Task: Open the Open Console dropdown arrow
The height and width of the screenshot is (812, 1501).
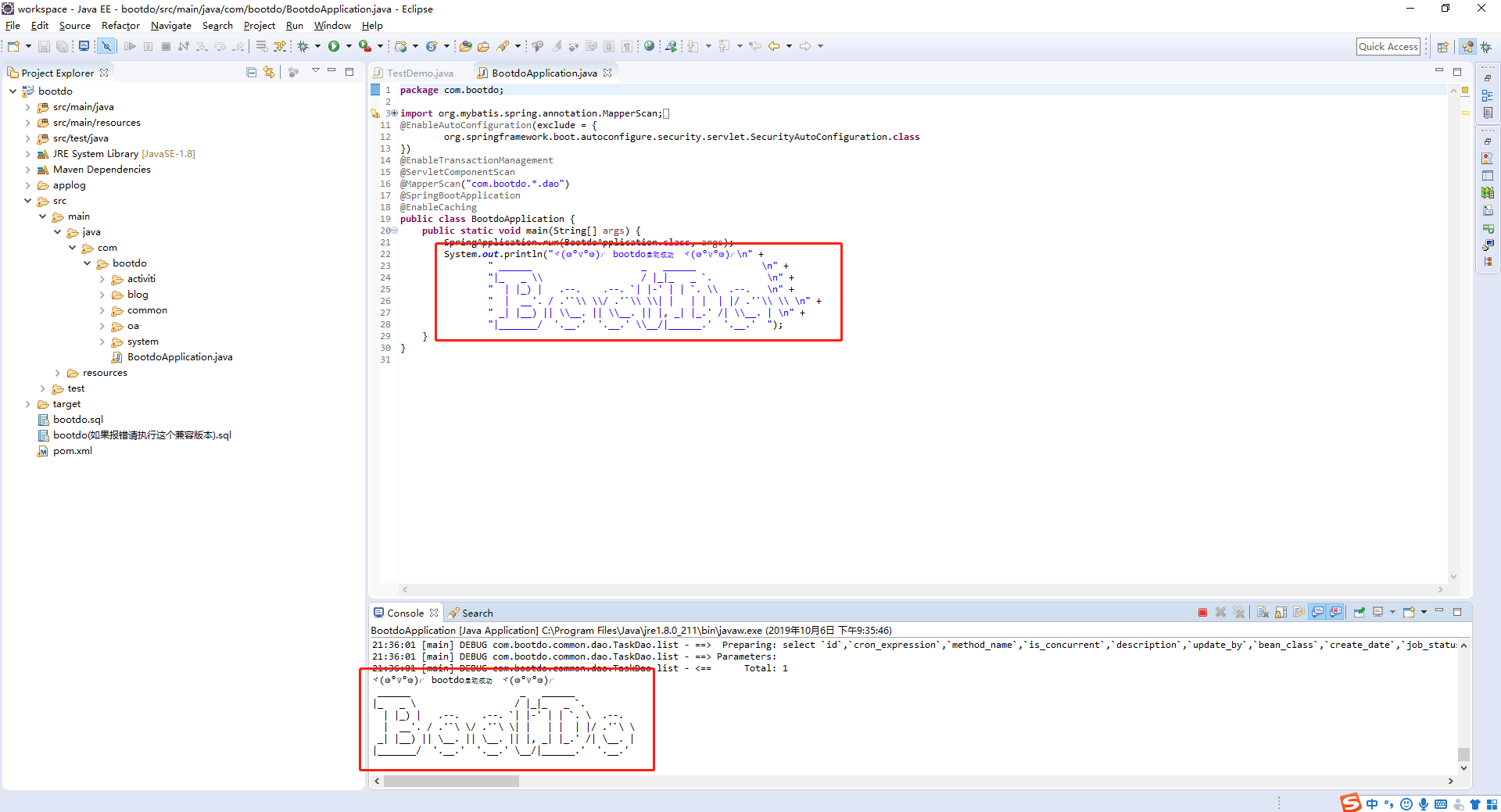Action: pyautogui.click(x=1424, y=612)
